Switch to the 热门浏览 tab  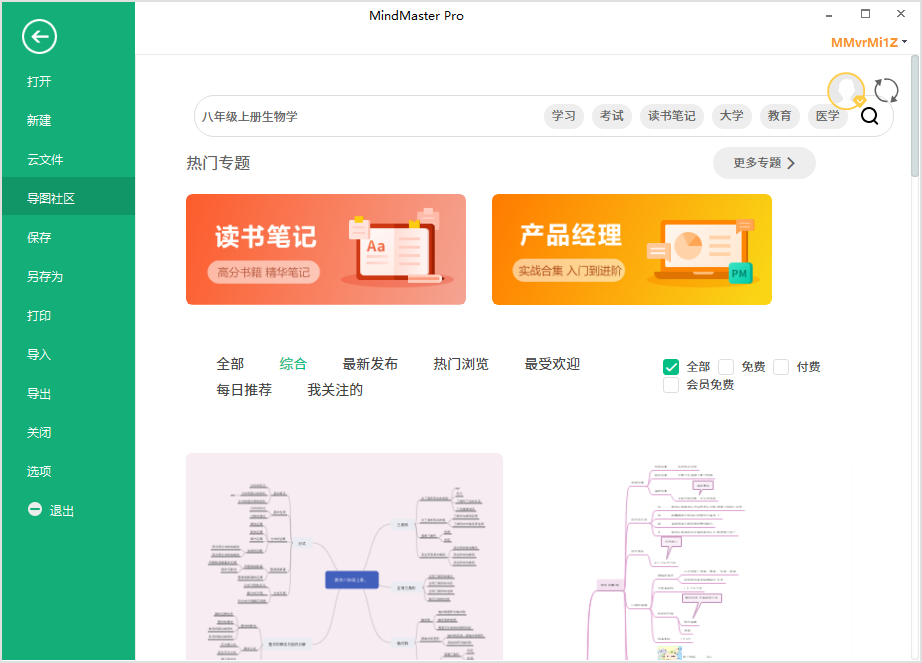pyautogui.click(x=461, y=364)
